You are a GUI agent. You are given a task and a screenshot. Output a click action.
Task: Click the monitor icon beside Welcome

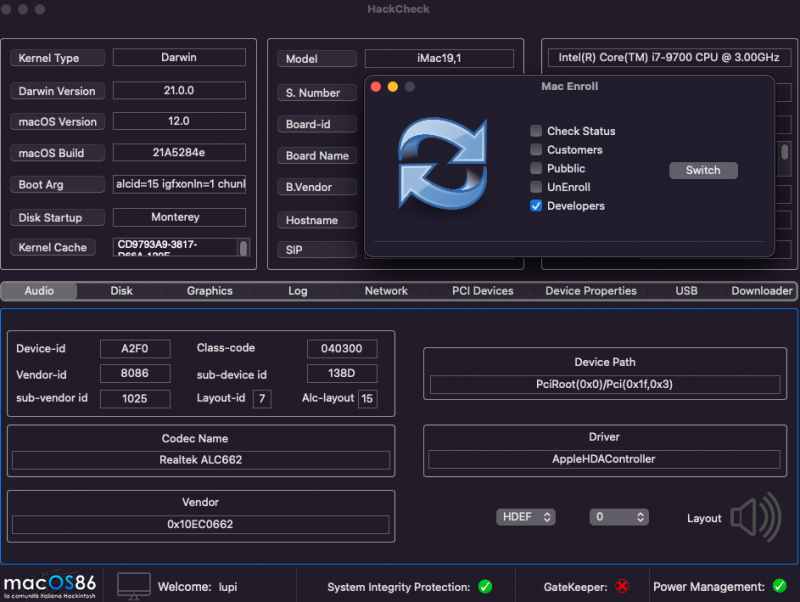pos(134,585)
